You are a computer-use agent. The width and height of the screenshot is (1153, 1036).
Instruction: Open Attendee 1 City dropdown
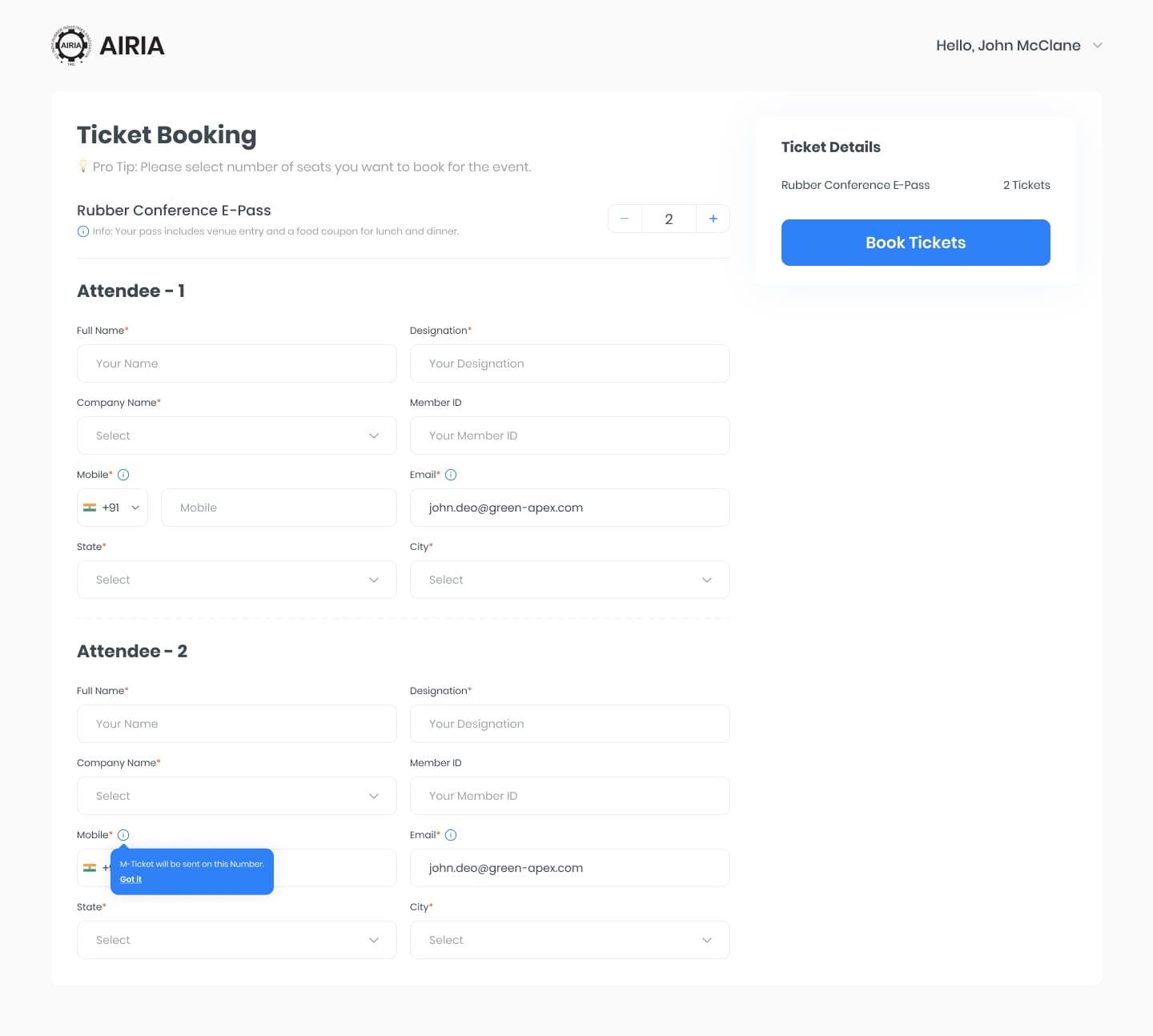(x=569, y=580)
